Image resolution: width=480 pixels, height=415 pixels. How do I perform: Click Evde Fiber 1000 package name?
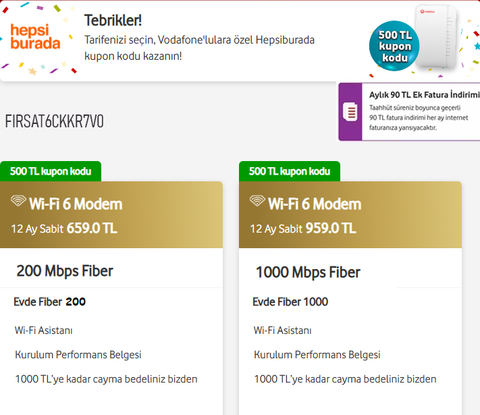[x=290, y=302]
